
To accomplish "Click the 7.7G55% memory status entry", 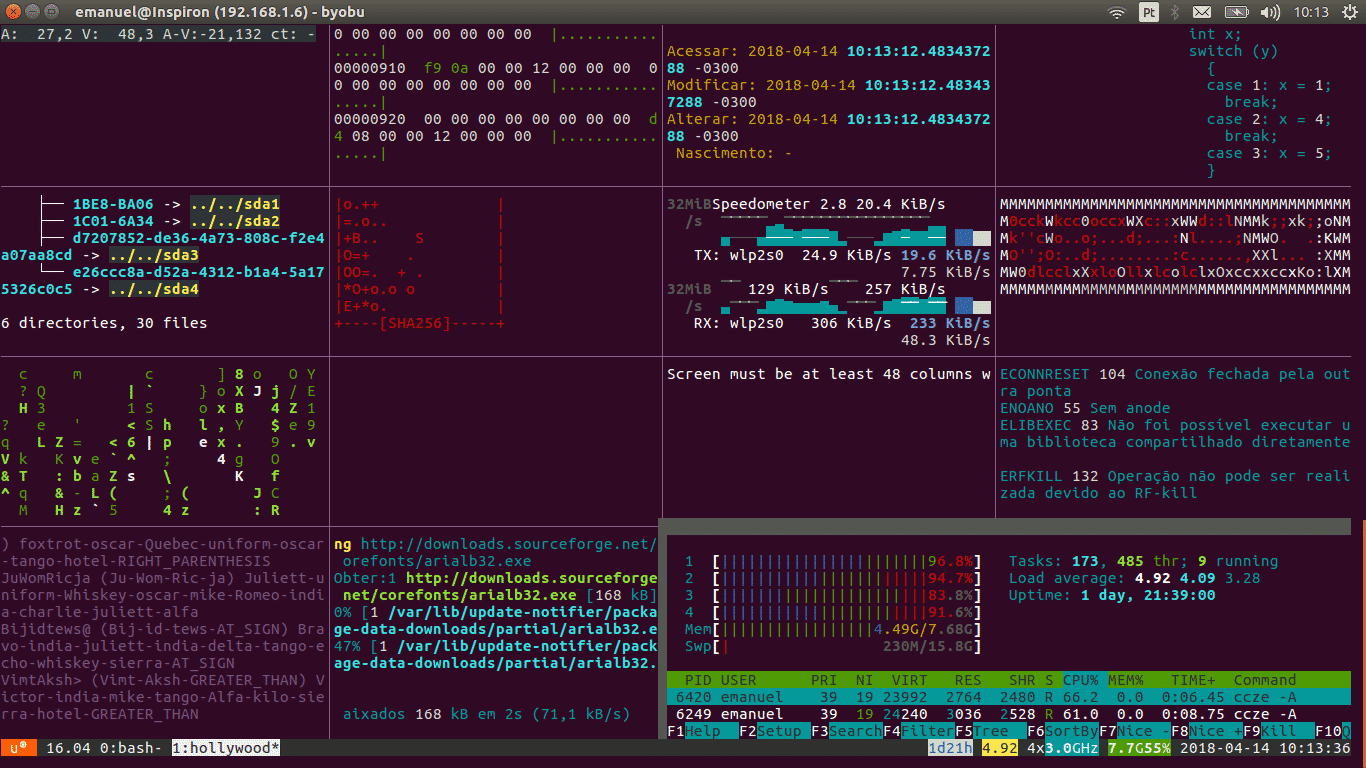I will (1139, 748).
